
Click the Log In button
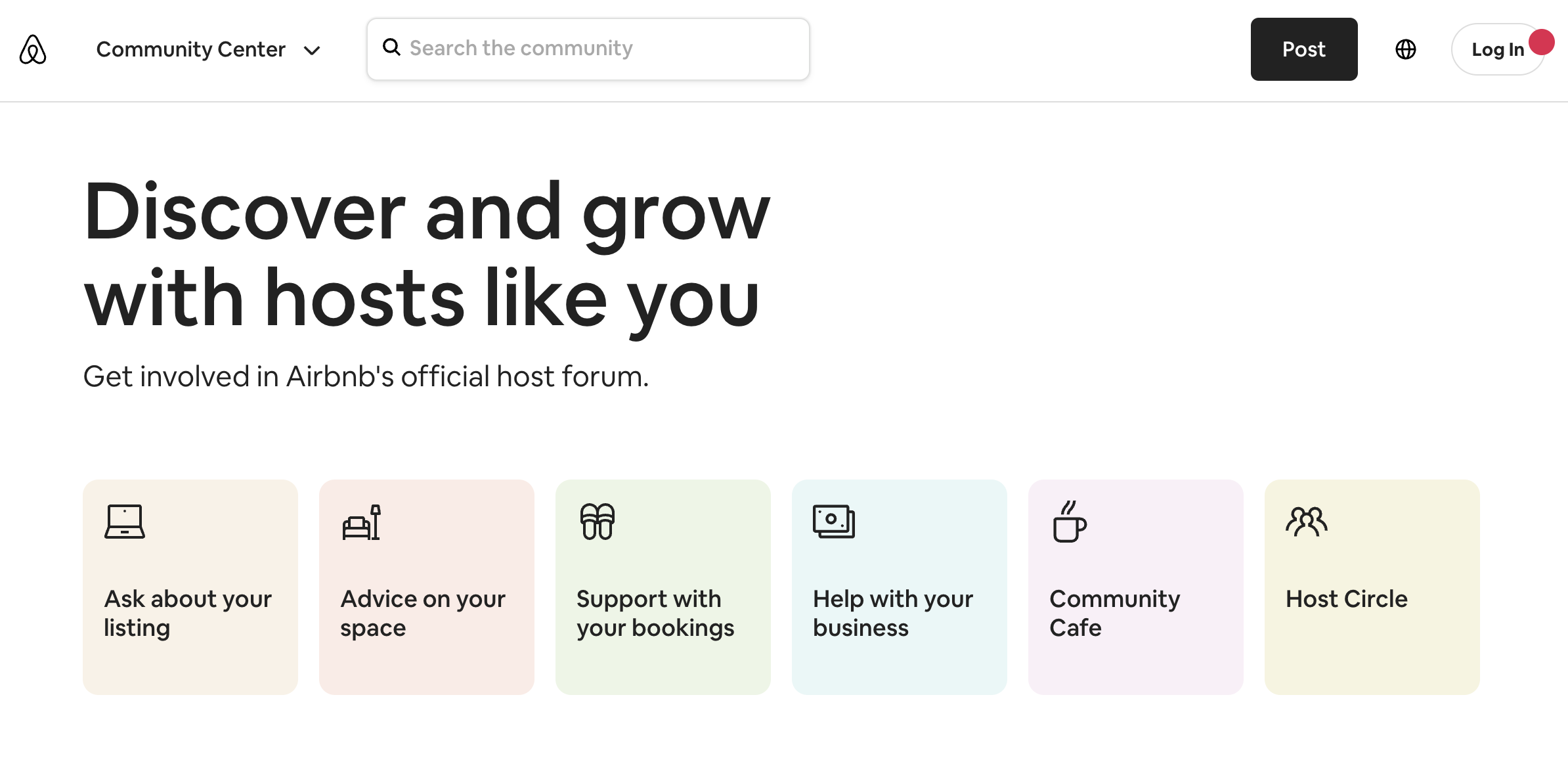coord(1497,49)
